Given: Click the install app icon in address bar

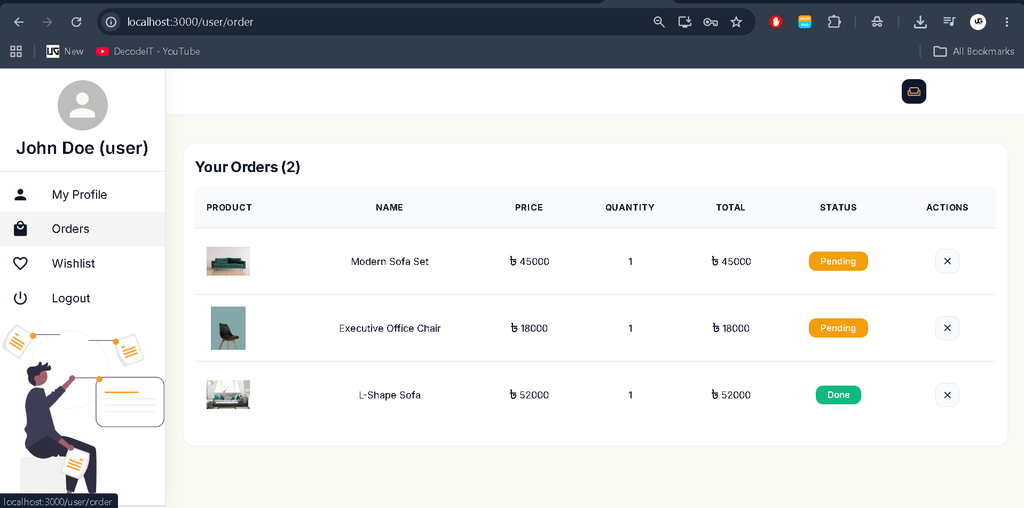Looking at the screenshot, I should pyautogui.click(x=684, y=22).
